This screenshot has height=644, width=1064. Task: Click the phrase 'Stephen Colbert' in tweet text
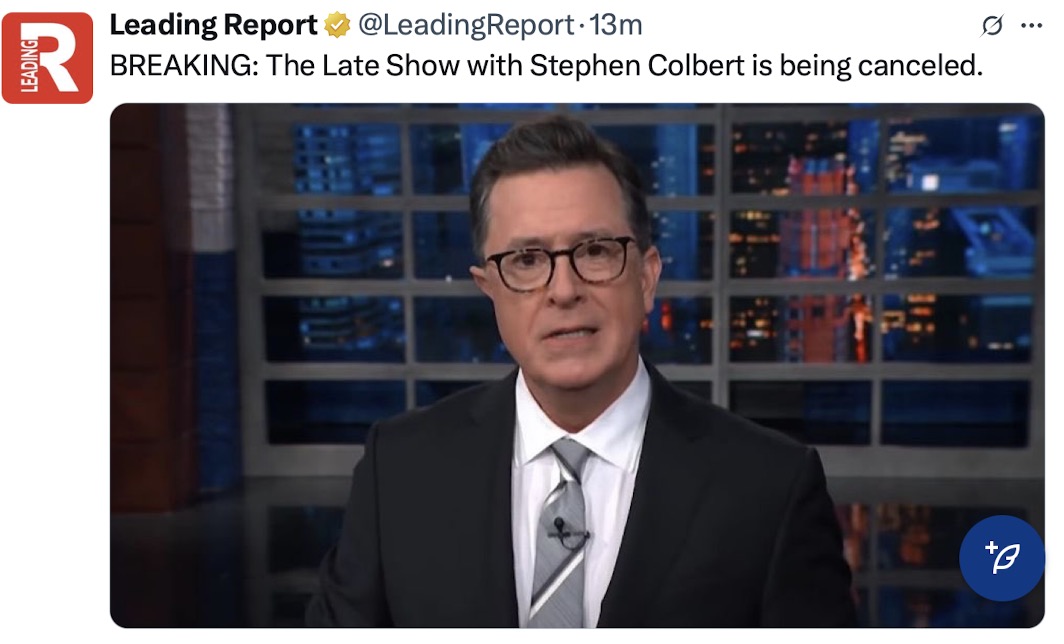[x=637, y=66]
